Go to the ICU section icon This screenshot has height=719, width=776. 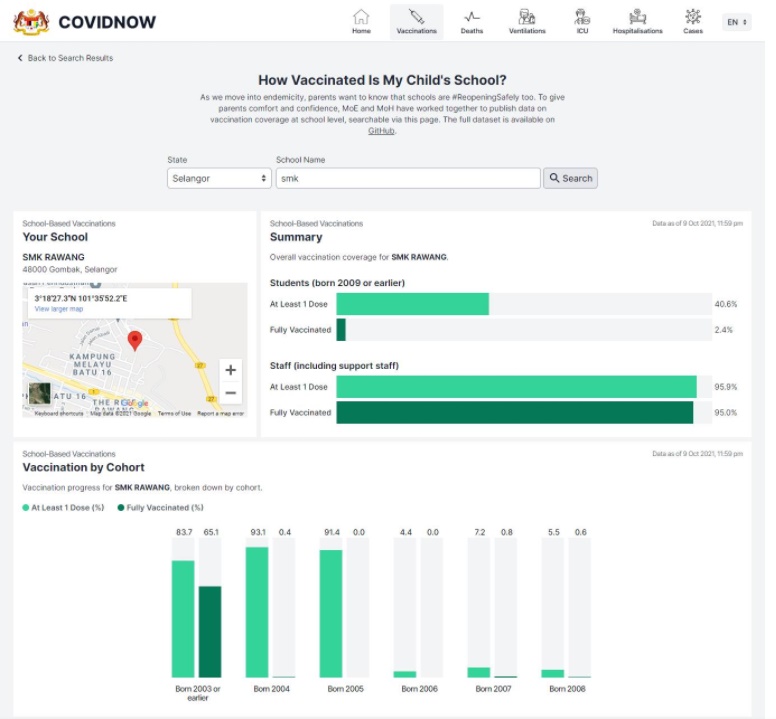click(x=582, y=17)
